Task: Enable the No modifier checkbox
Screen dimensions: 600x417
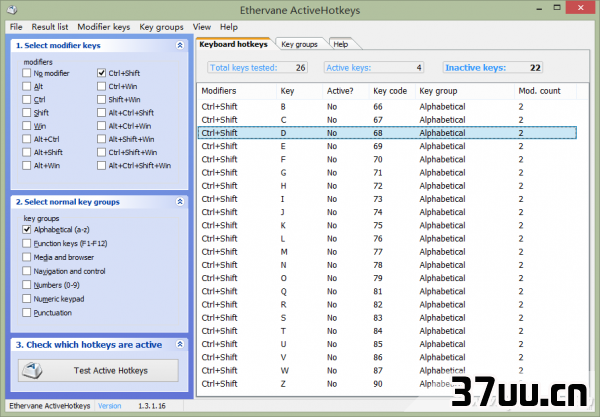Action: tap(26, 73)
